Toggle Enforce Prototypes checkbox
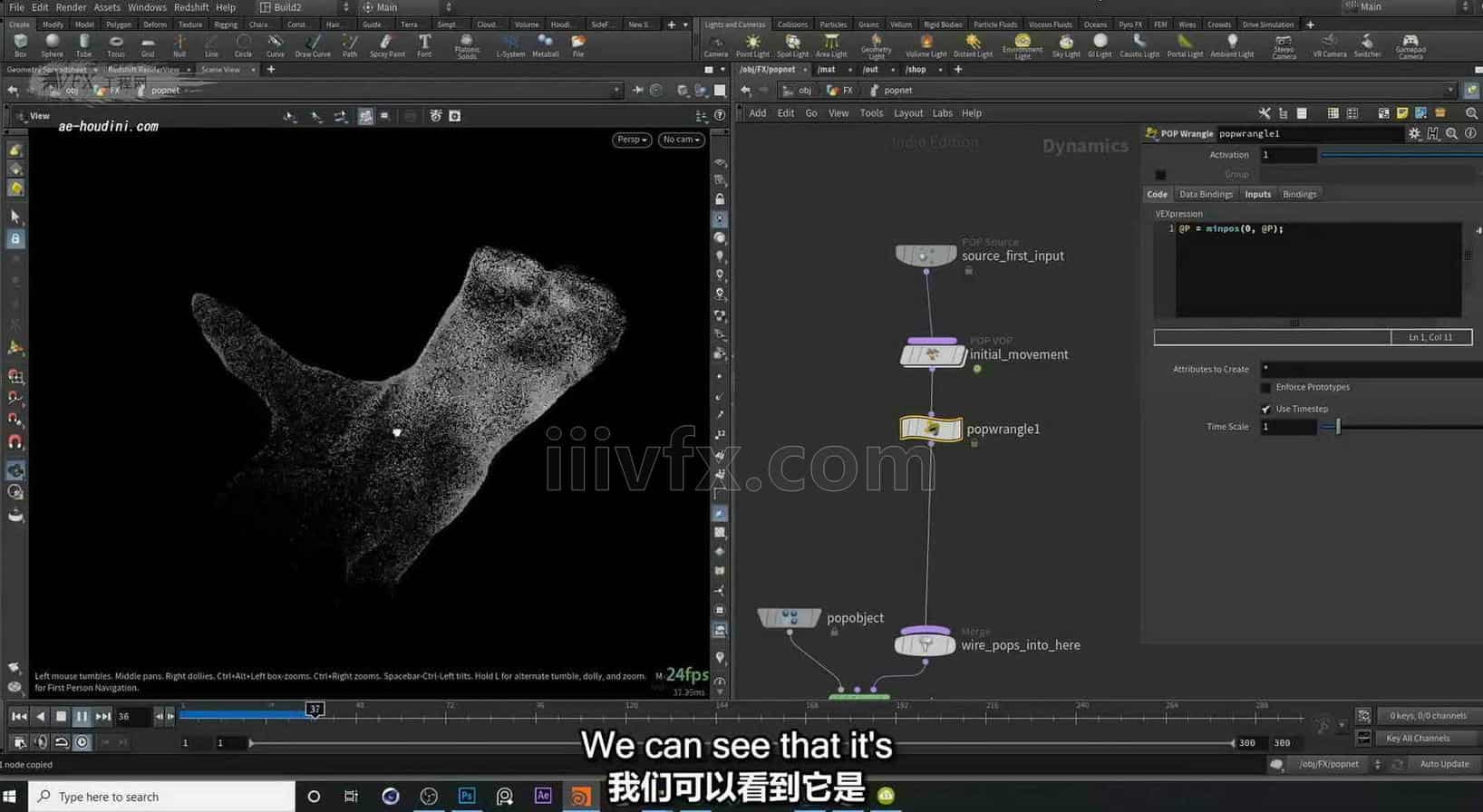Screen dimensions: 1483x812 pyautogui.click(x=1266, y=387)
